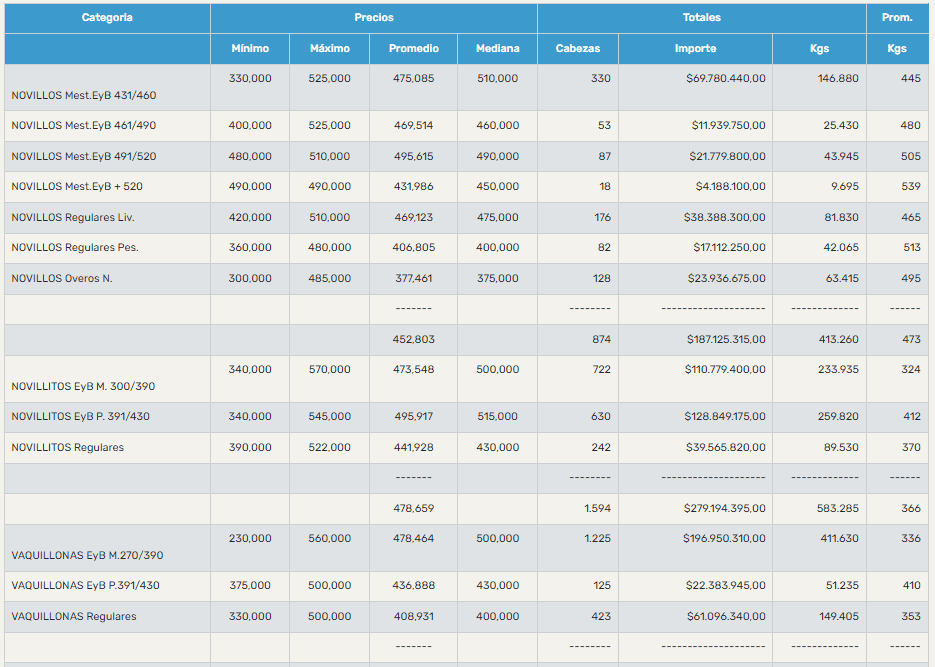Select the Importe column header
The height and width of the screenshot is (667, 935).
[695, 49]
